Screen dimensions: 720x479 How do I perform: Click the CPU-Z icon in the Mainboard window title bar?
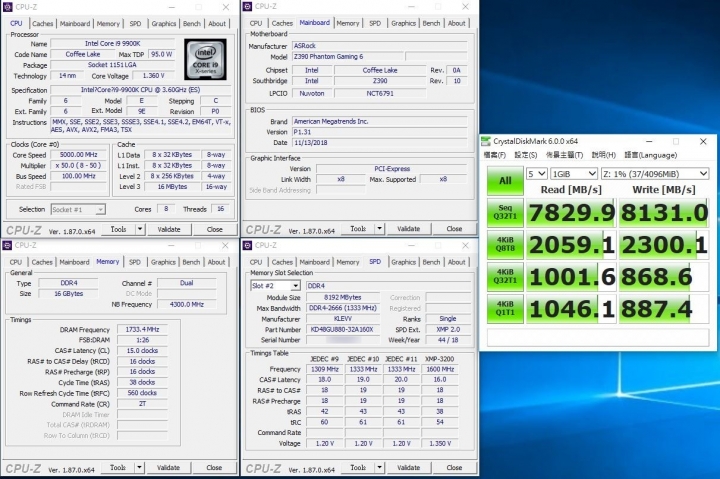[248, 6]
